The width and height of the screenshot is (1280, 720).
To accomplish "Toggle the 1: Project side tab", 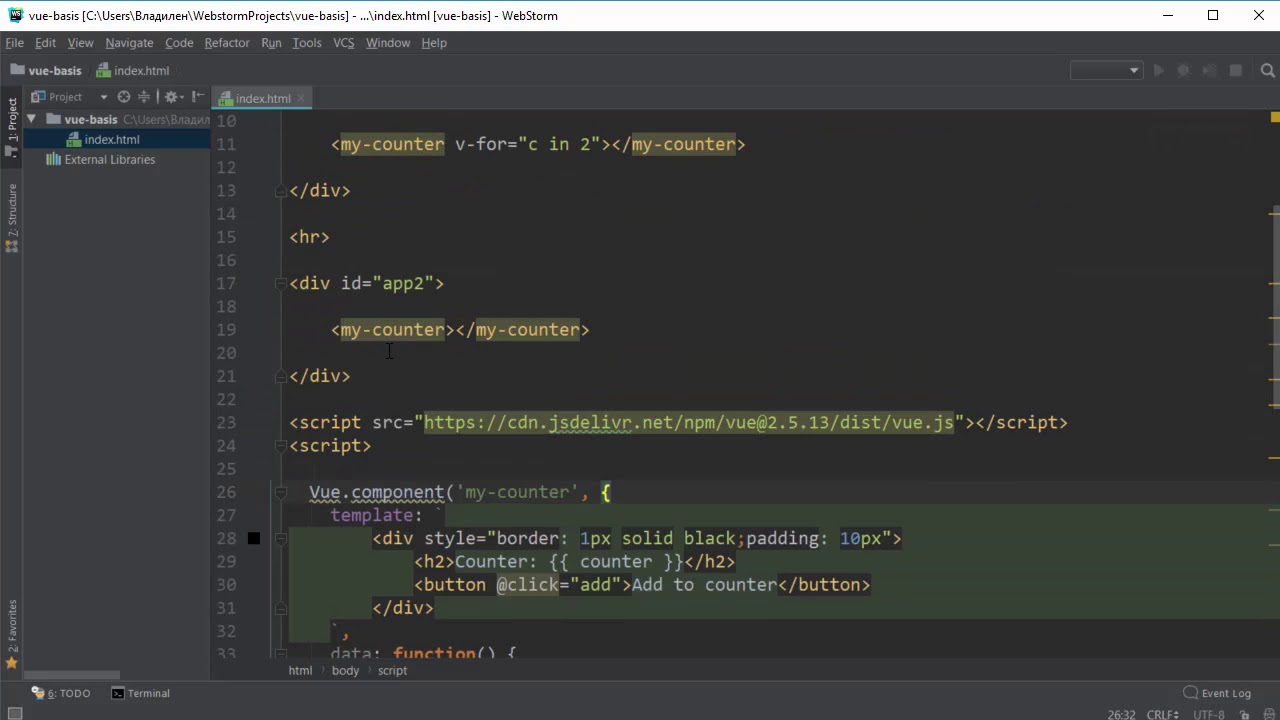I will 12,128.
